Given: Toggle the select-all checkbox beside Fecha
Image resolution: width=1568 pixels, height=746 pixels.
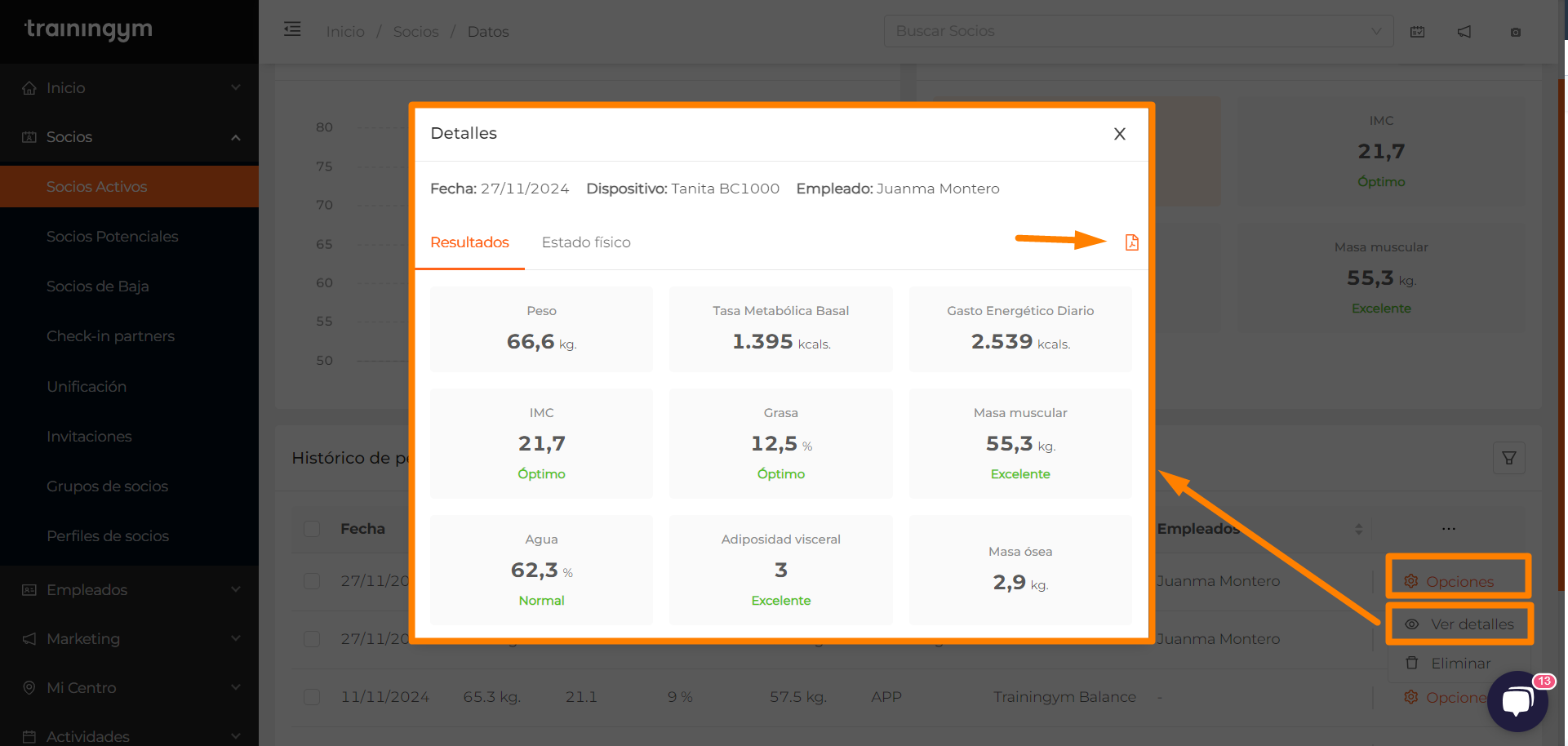Looking at the screenshot, I should tap(312, 529).
